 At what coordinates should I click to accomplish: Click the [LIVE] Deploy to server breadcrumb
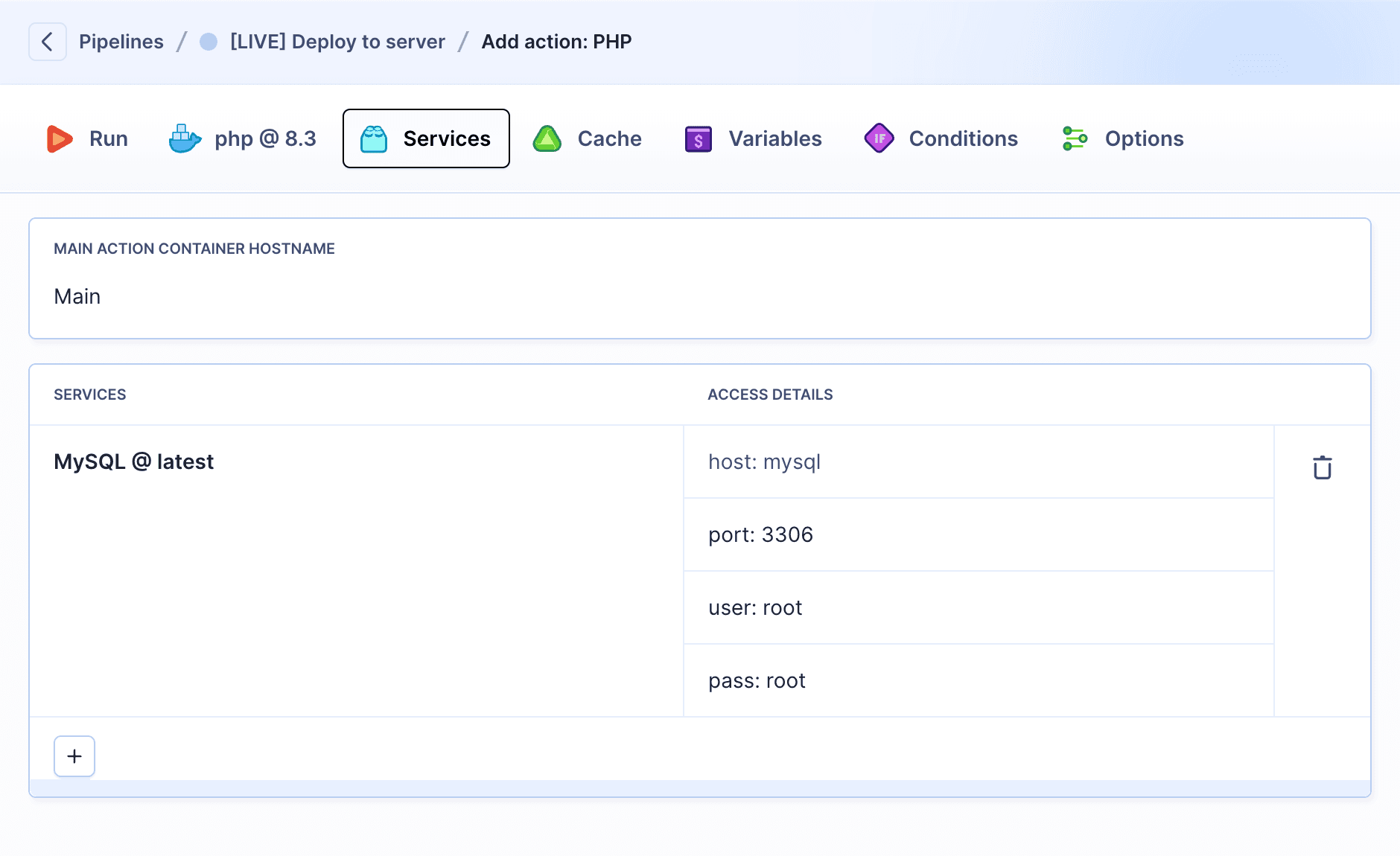(x=337, y=42)
